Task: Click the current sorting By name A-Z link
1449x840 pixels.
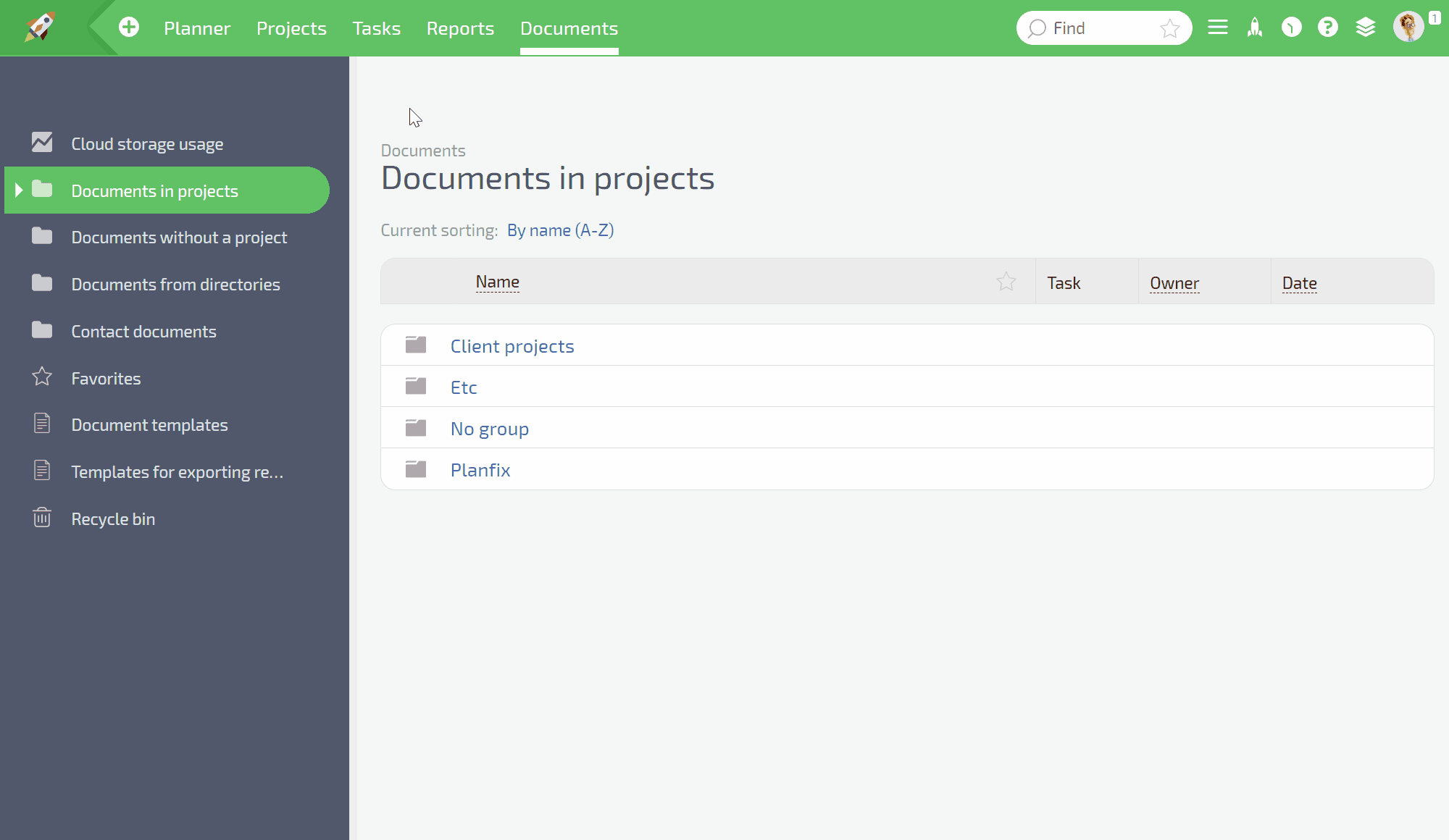Action: pos(560,230)
